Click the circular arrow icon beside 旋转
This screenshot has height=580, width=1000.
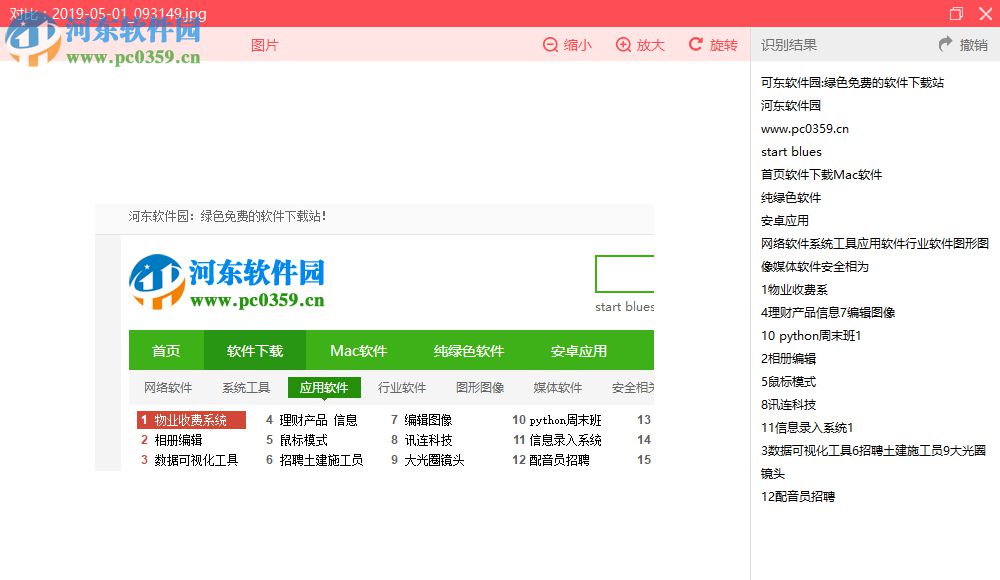pos(697,44)
